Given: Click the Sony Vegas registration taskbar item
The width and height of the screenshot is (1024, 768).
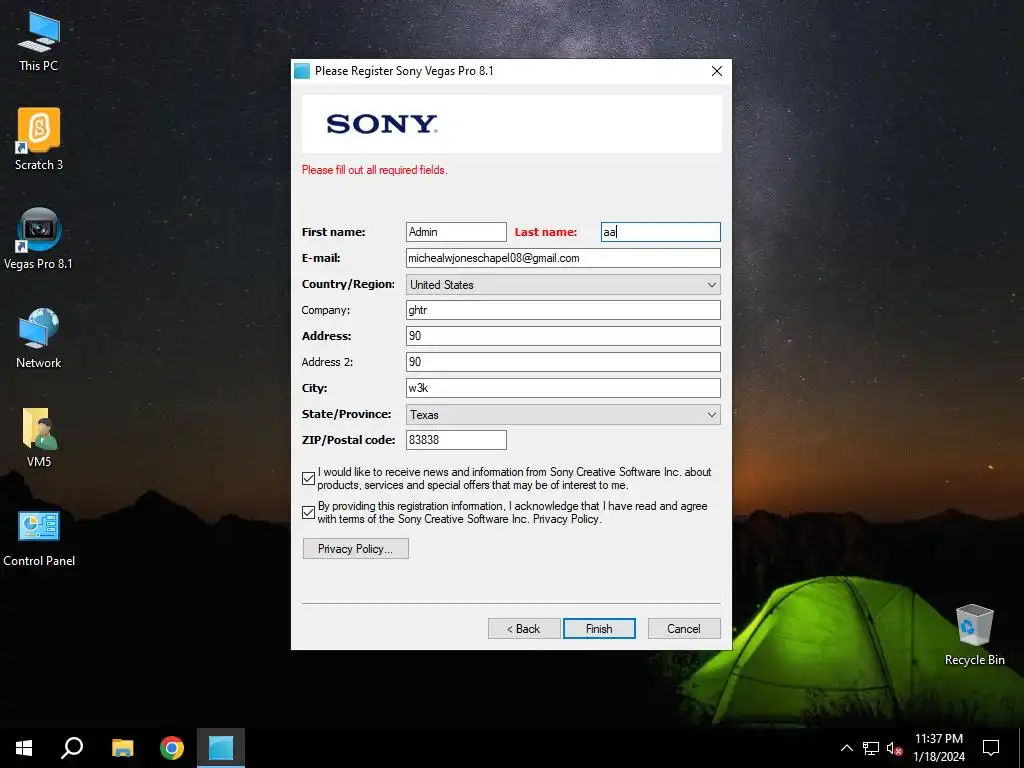Looking at the screenshot, I should click(x=221, y=748).
